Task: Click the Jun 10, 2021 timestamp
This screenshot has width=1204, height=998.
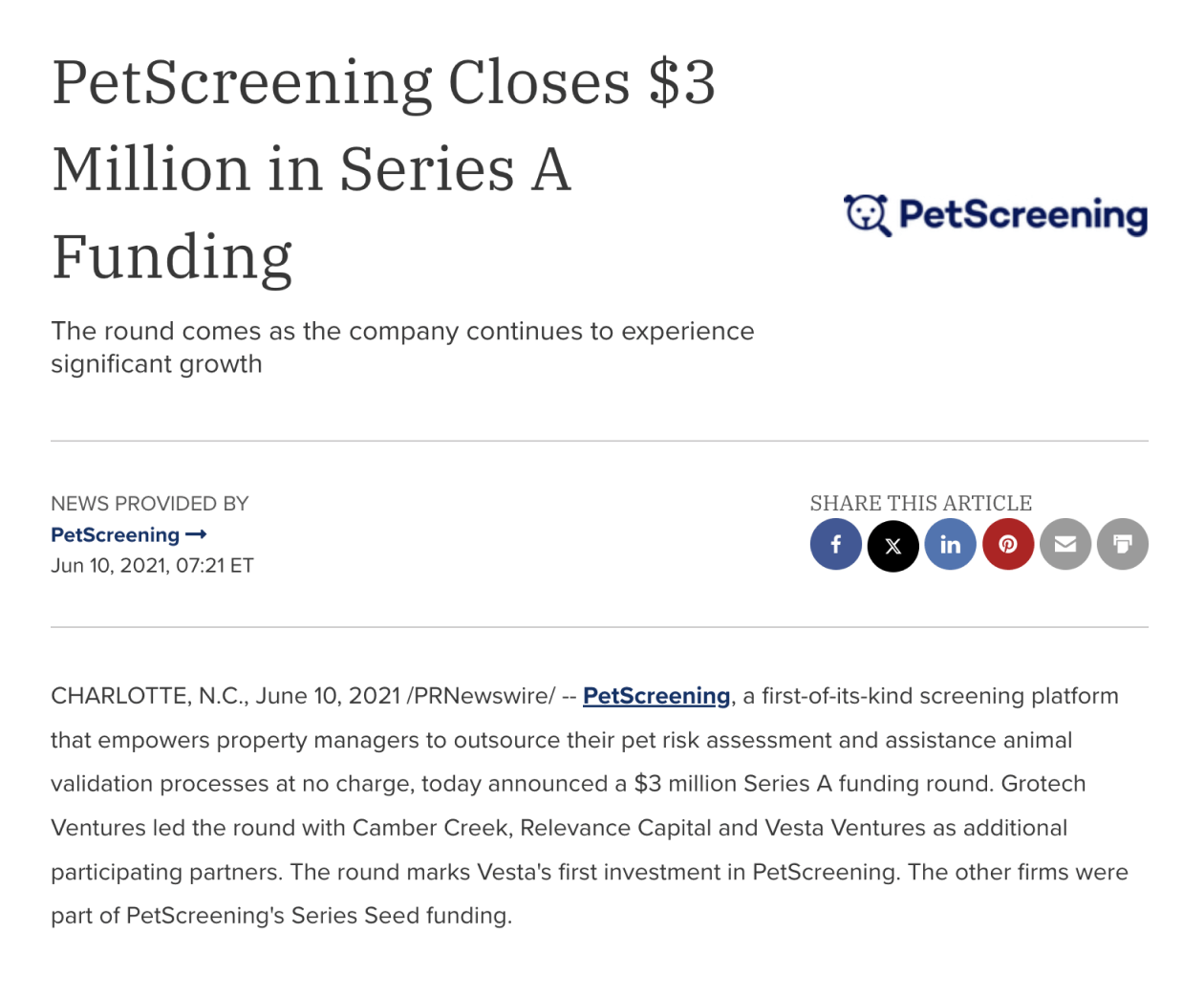Action: coord(152,565)
